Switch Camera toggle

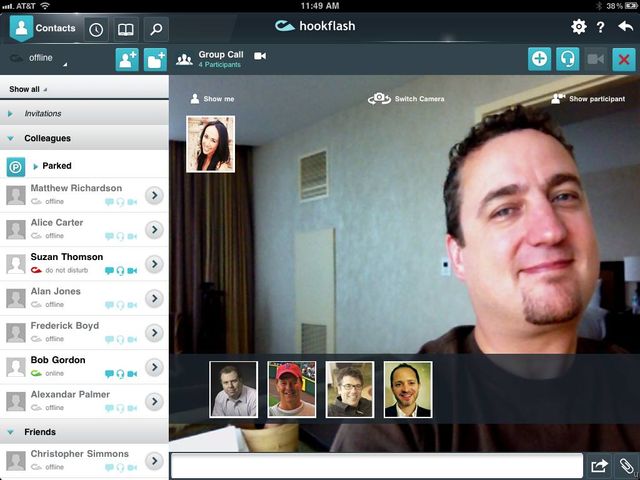pos(406,99)
